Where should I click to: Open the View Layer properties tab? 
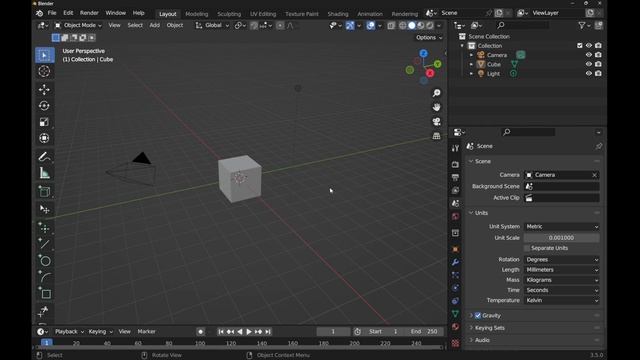(x=456, y=190)
